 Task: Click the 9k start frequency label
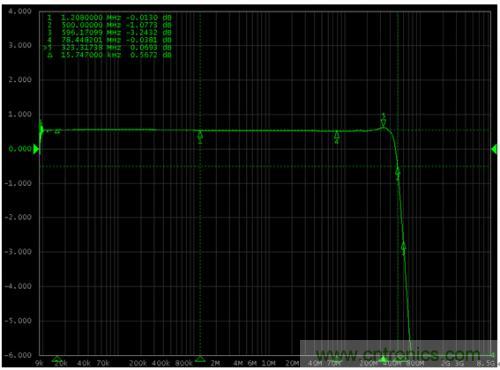point(39,363)
